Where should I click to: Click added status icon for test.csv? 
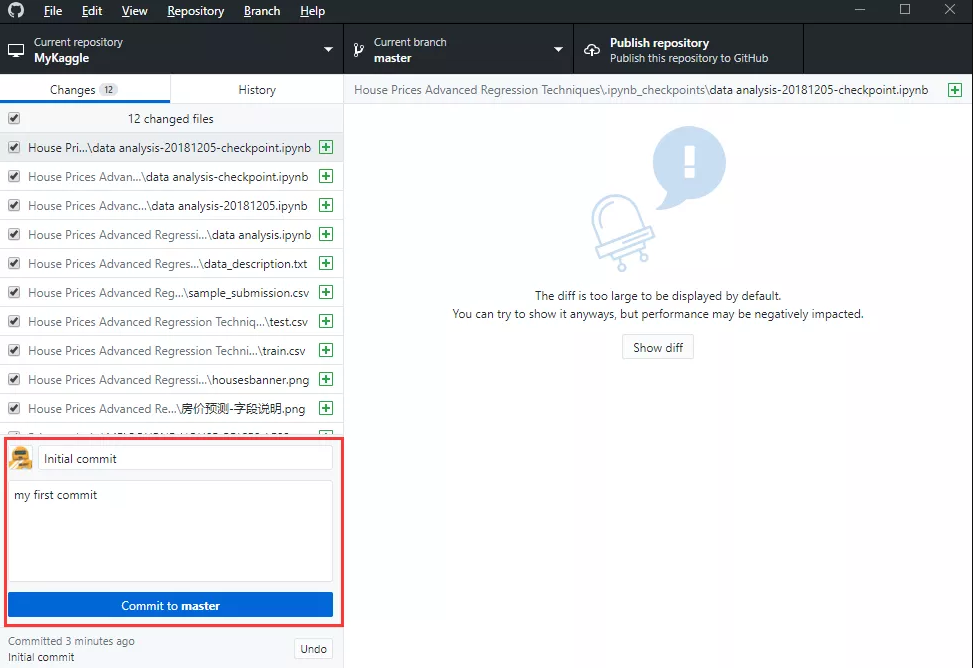point(326,321)
